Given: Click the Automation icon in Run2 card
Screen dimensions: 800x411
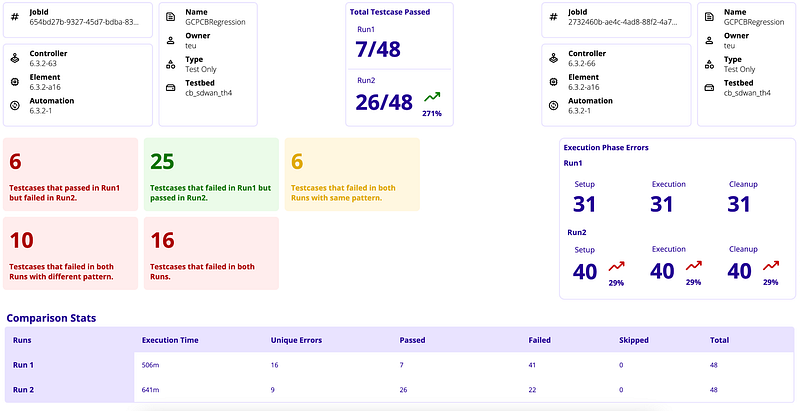Looking at the screenshot, I should [554, 106].
